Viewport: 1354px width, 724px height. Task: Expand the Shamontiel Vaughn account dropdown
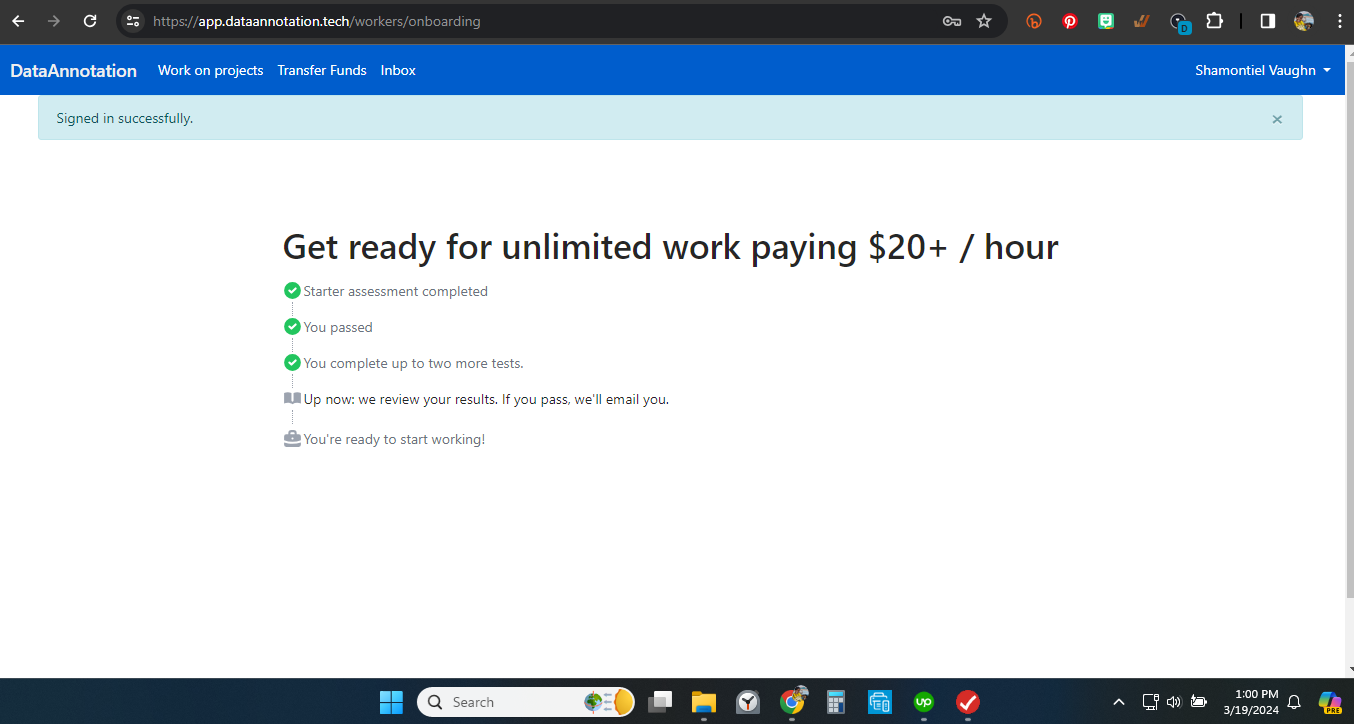click(1262, 70)
